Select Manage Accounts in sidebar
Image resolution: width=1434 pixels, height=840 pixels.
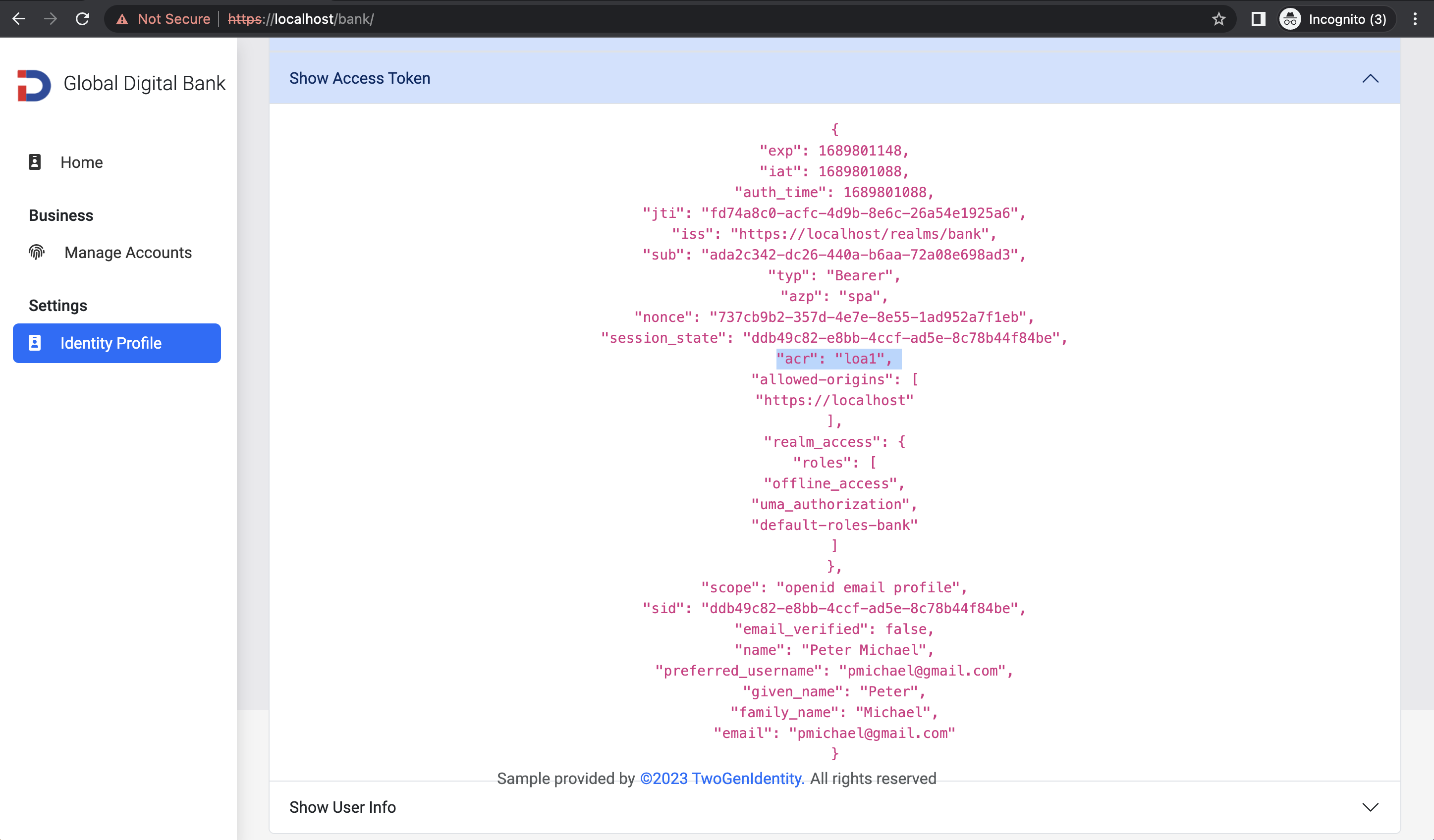click(x=128, y=253)
